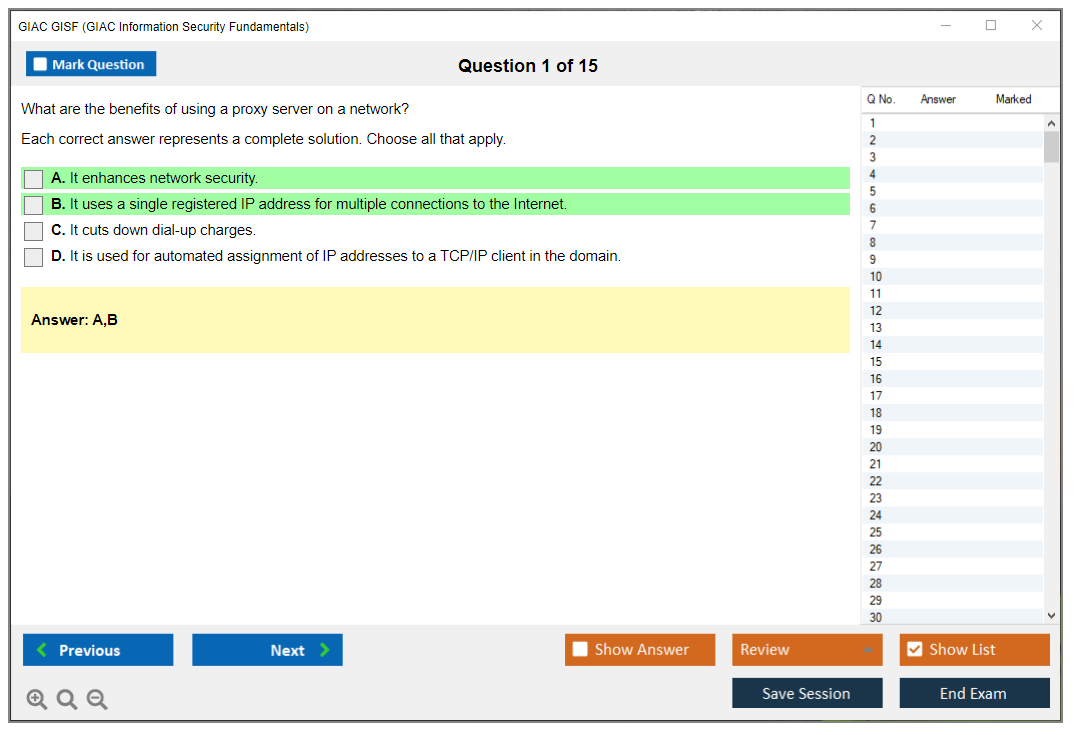This screenshot has width=1075, height=735.
Task: Click the End Exam button
Action: pos(974,692)
